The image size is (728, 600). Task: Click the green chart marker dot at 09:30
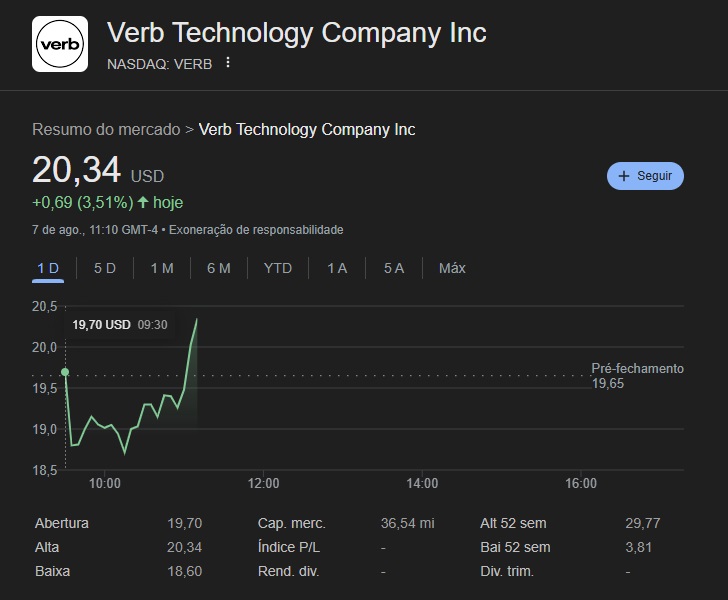(x=65, y=372)
